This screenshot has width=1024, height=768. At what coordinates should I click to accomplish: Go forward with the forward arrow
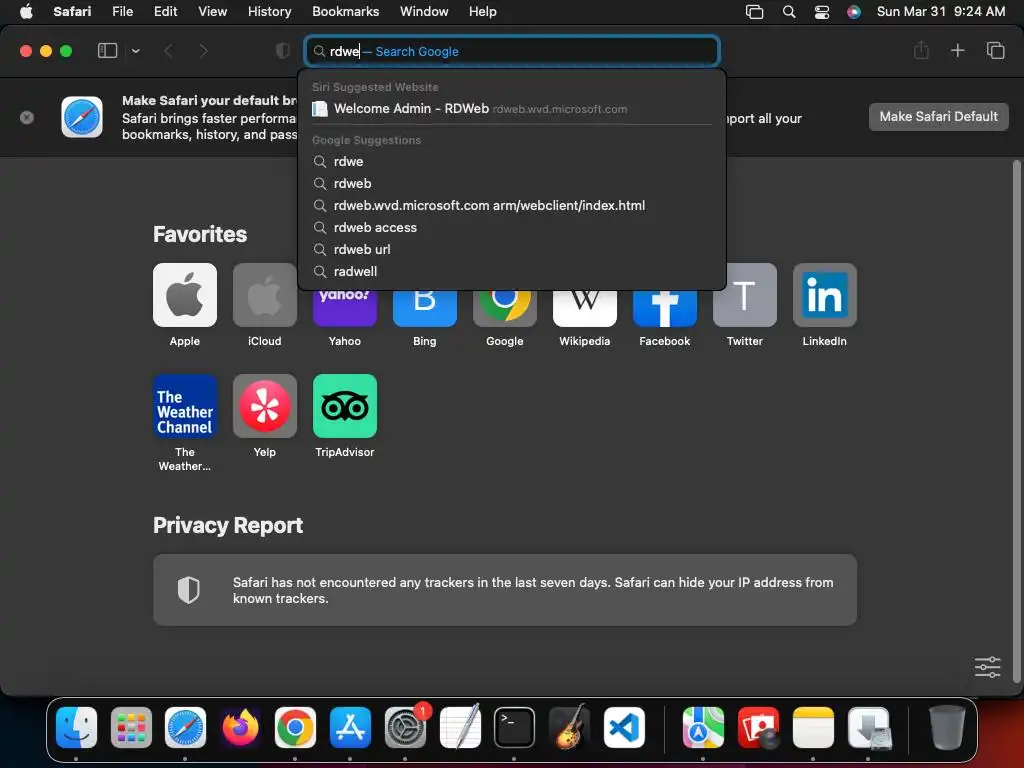click(203, 51)
